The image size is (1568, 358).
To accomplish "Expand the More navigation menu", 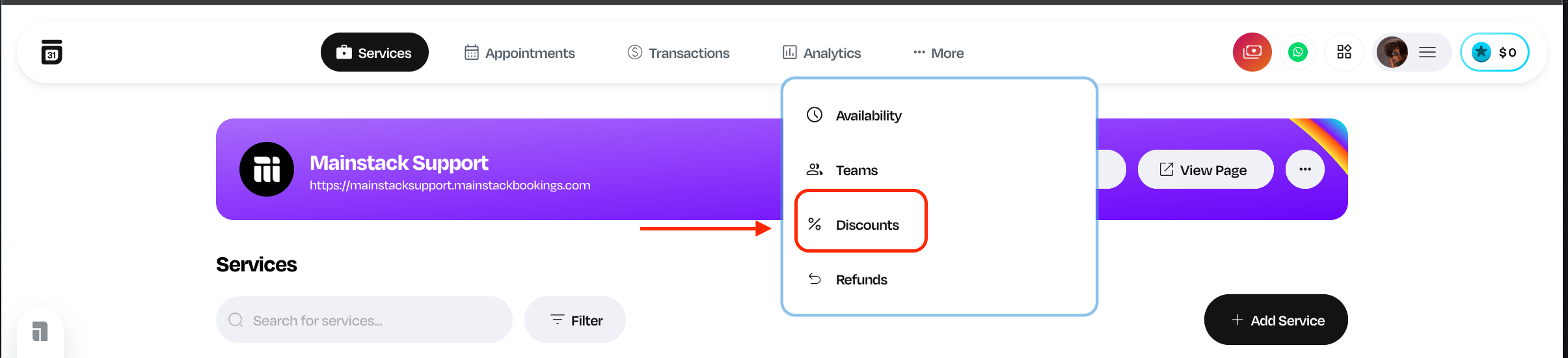I will [938, 53].
